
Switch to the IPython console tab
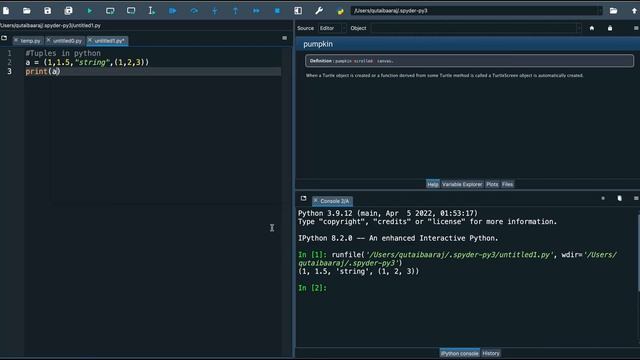click(x=460, y=353)
